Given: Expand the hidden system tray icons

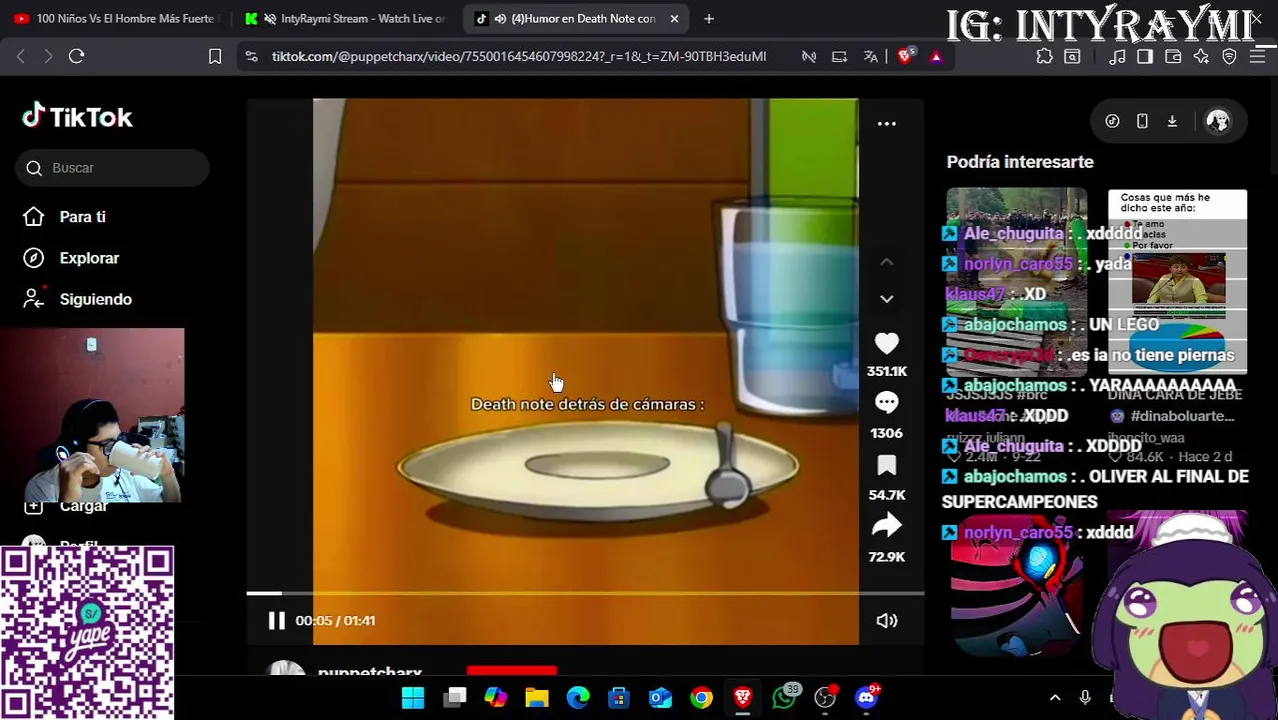Looking at the screenshot, I should point(1055,697).
